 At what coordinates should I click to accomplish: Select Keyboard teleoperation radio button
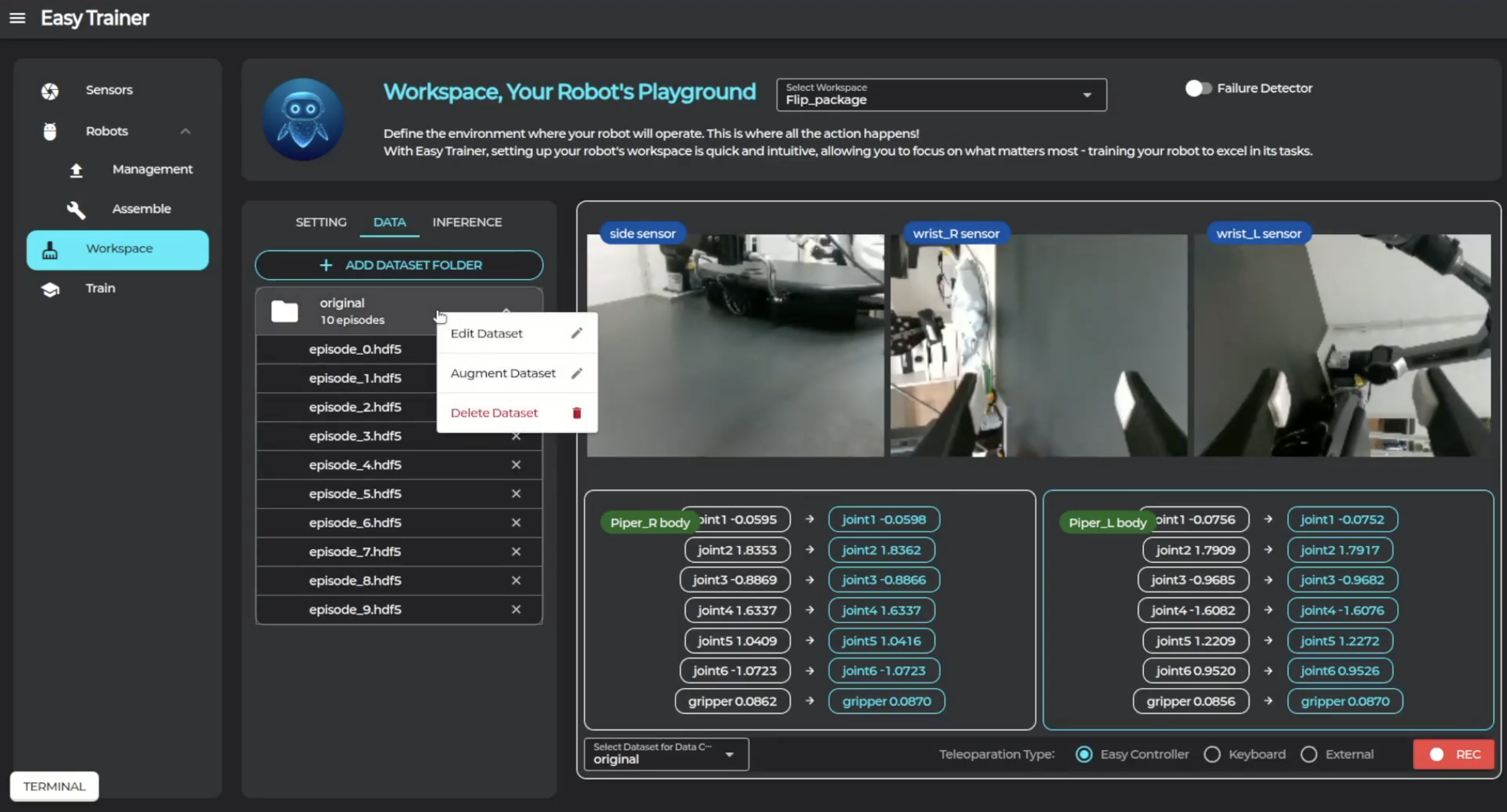point(1211,755)
